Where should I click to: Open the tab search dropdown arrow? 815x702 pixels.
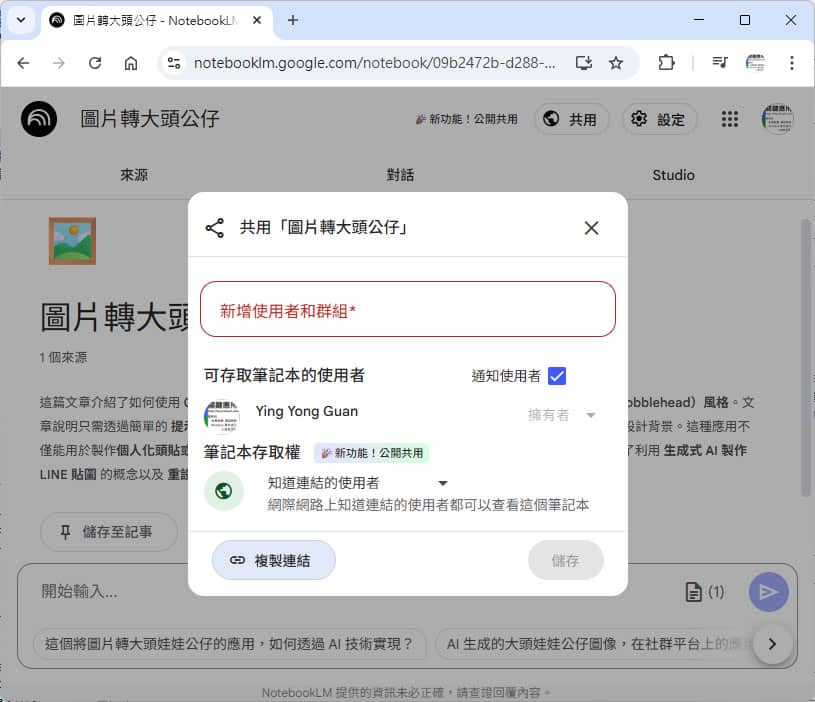click(20, 20)
